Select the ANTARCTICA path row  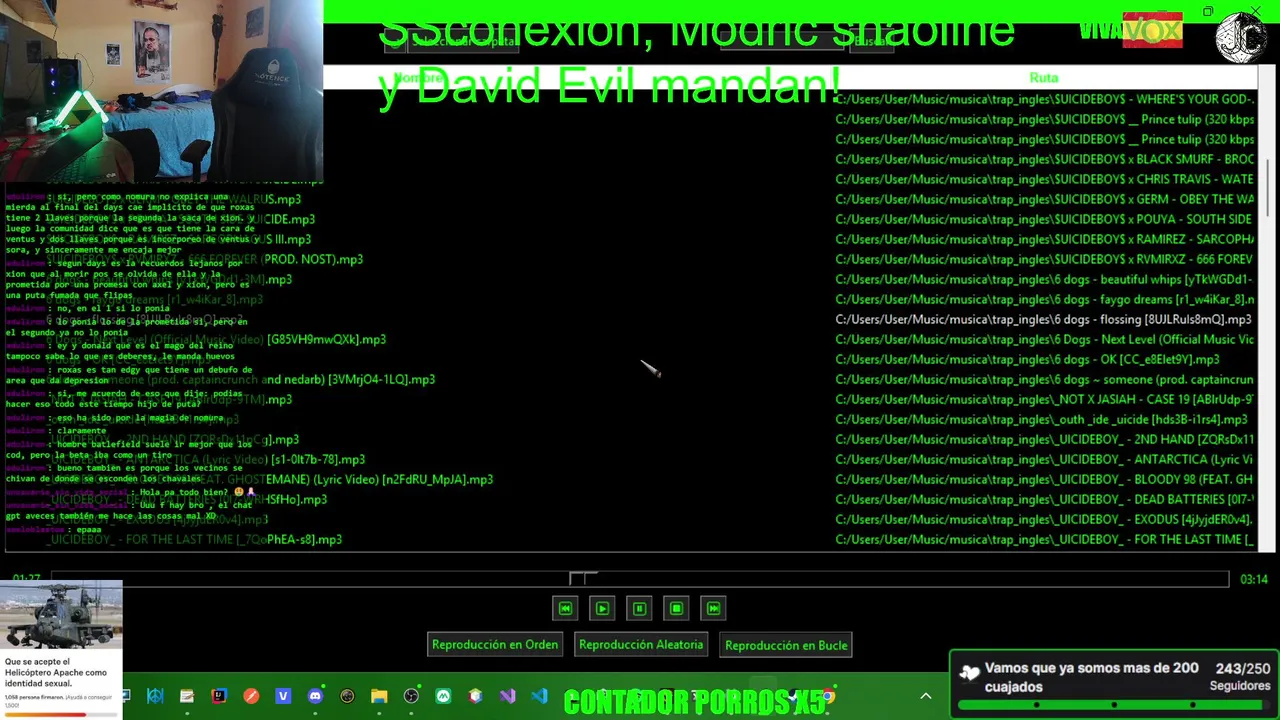pos(1044,459)
